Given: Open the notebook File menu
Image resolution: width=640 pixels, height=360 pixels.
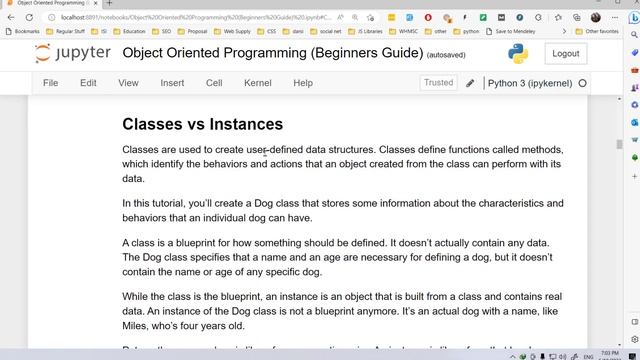Looking at the screenshot, I should [x=51, y=83].
